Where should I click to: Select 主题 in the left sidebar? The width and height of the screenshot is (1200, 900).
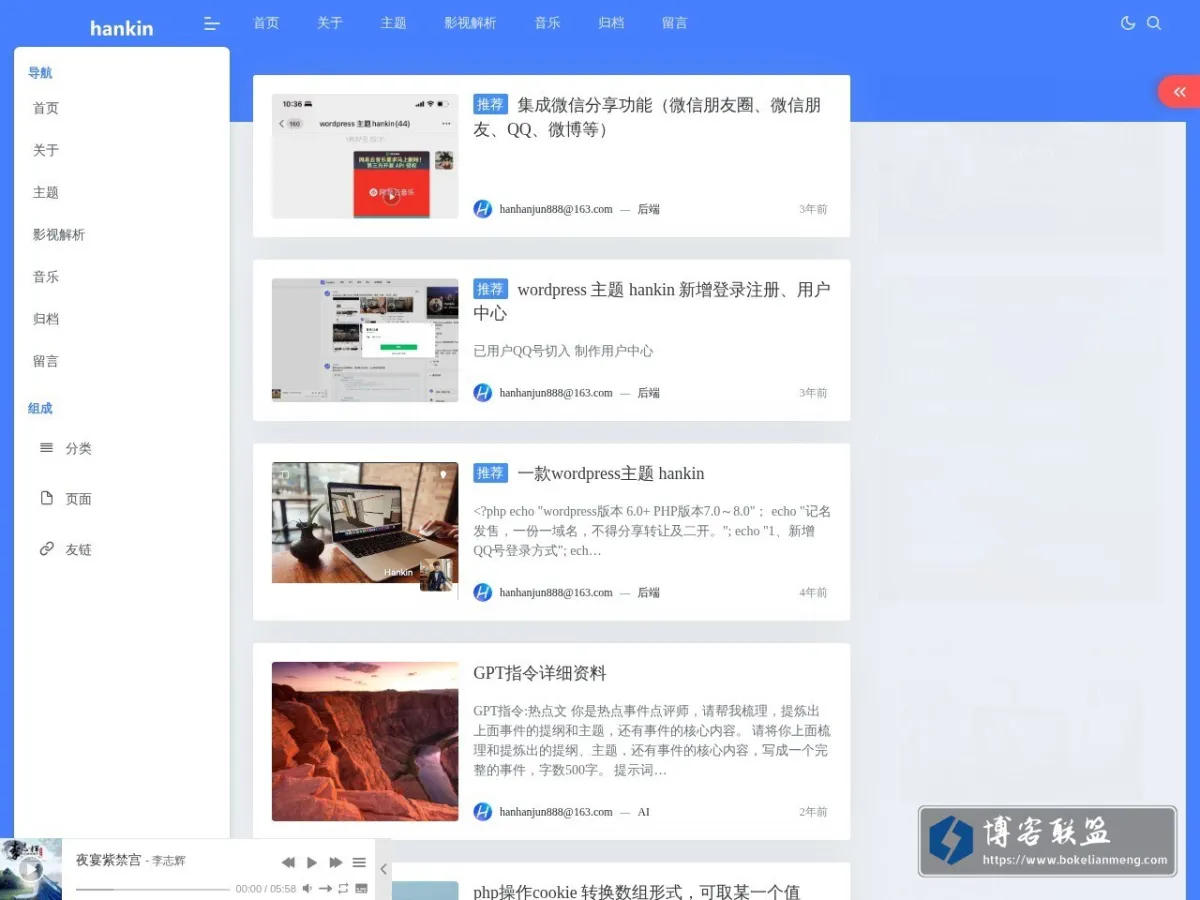[46, 192]
